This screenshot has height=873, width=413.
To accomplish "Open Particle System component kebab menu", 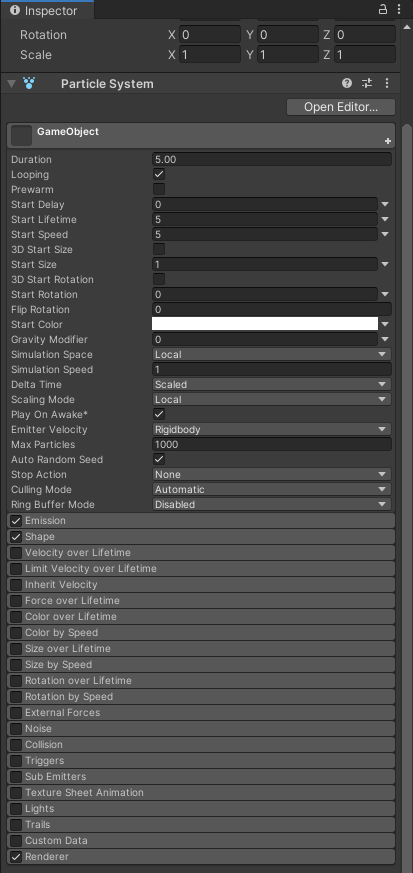I will click(387, 84).
